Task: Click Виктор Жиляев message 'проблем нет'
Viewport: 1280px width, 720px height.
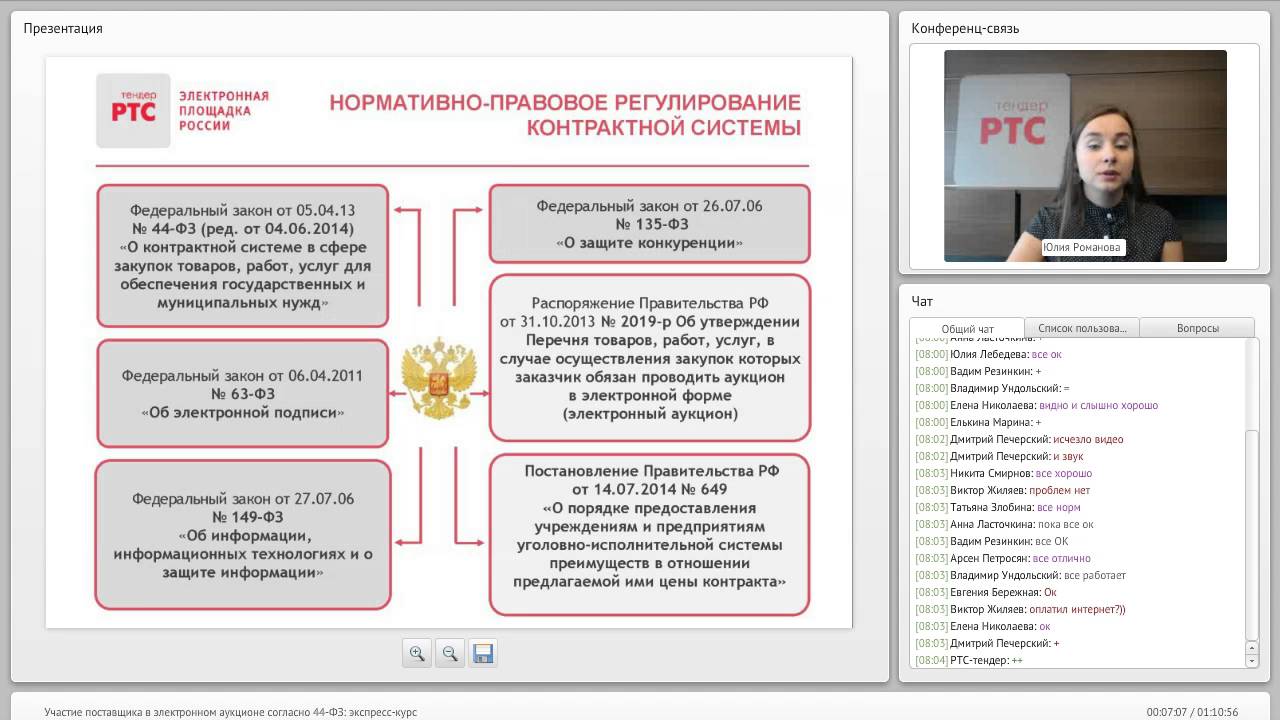Action: tap(1060, 490)
